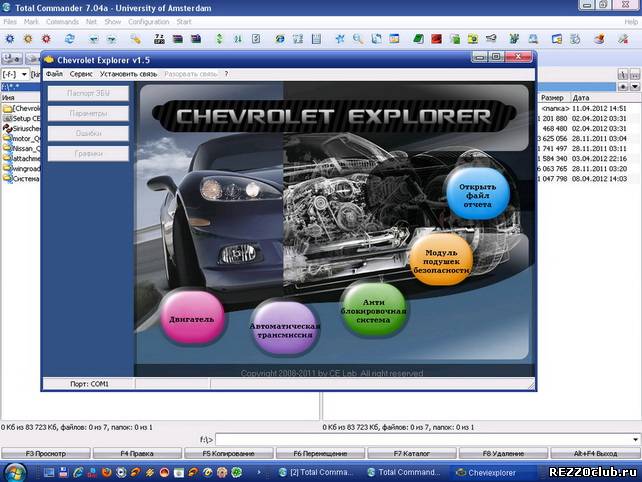Click Установить связь menu item
The image size is (642, 482).
(129, 74)
